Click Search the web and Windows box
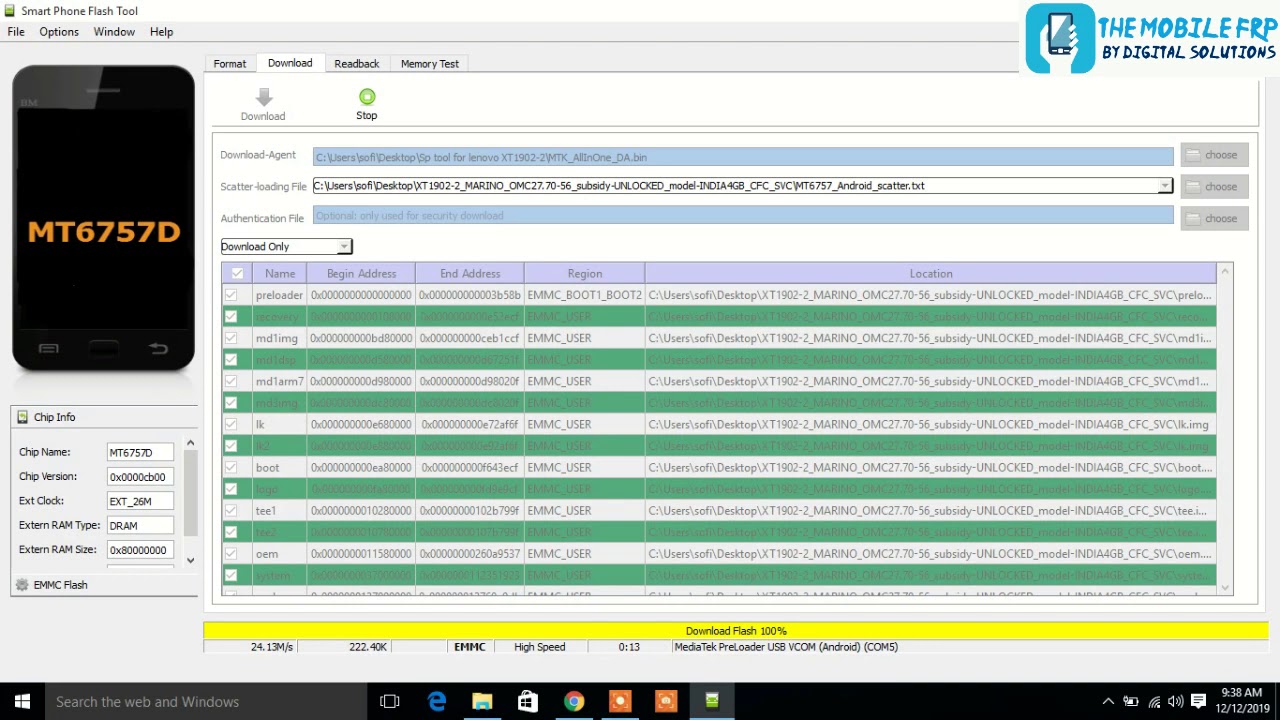The height and width of the screenshot is (720, 1280). coord(206,702)
